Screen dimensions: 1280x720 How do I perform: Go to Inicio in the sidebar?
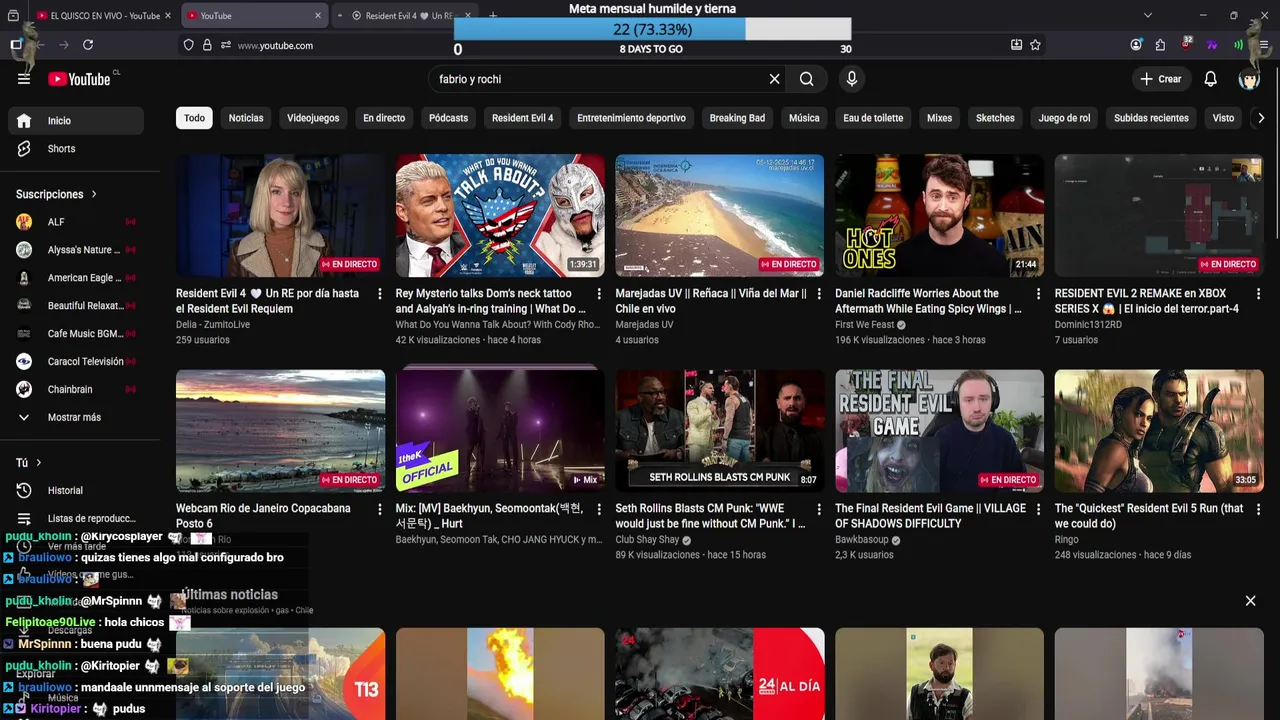tap(76, 120)
